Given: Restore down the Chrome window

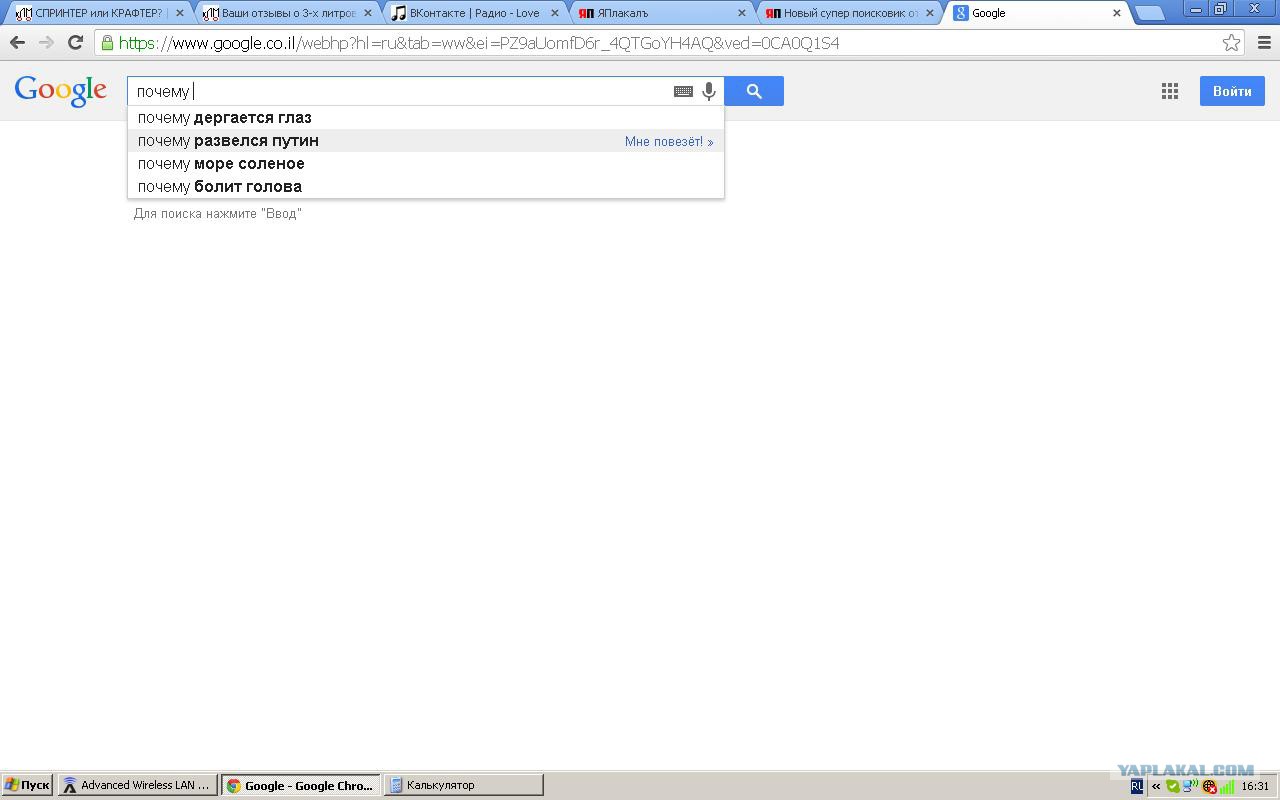Looking at the screenshot, I should [x=1221, y=9].
